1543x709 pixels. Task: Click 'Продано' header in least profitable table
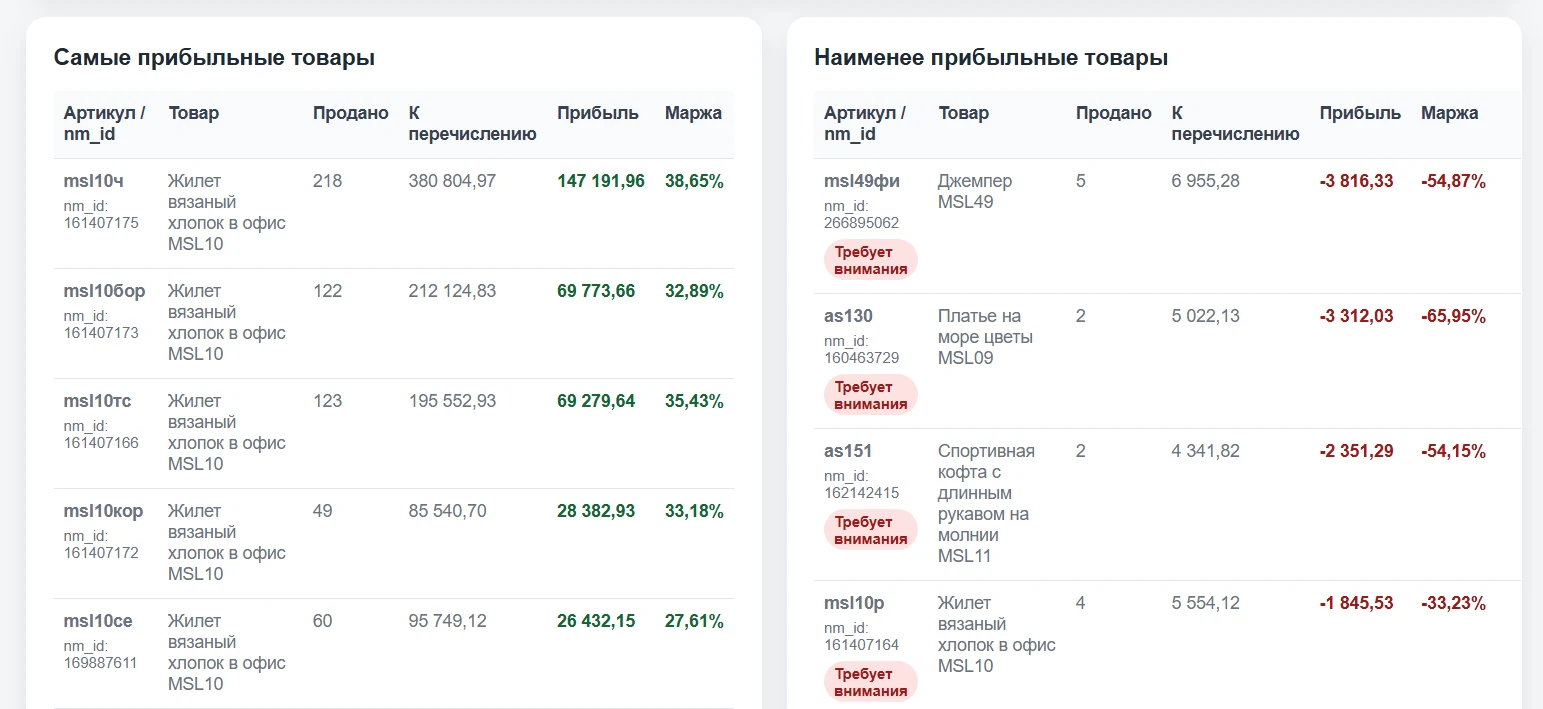[1114, 113]
